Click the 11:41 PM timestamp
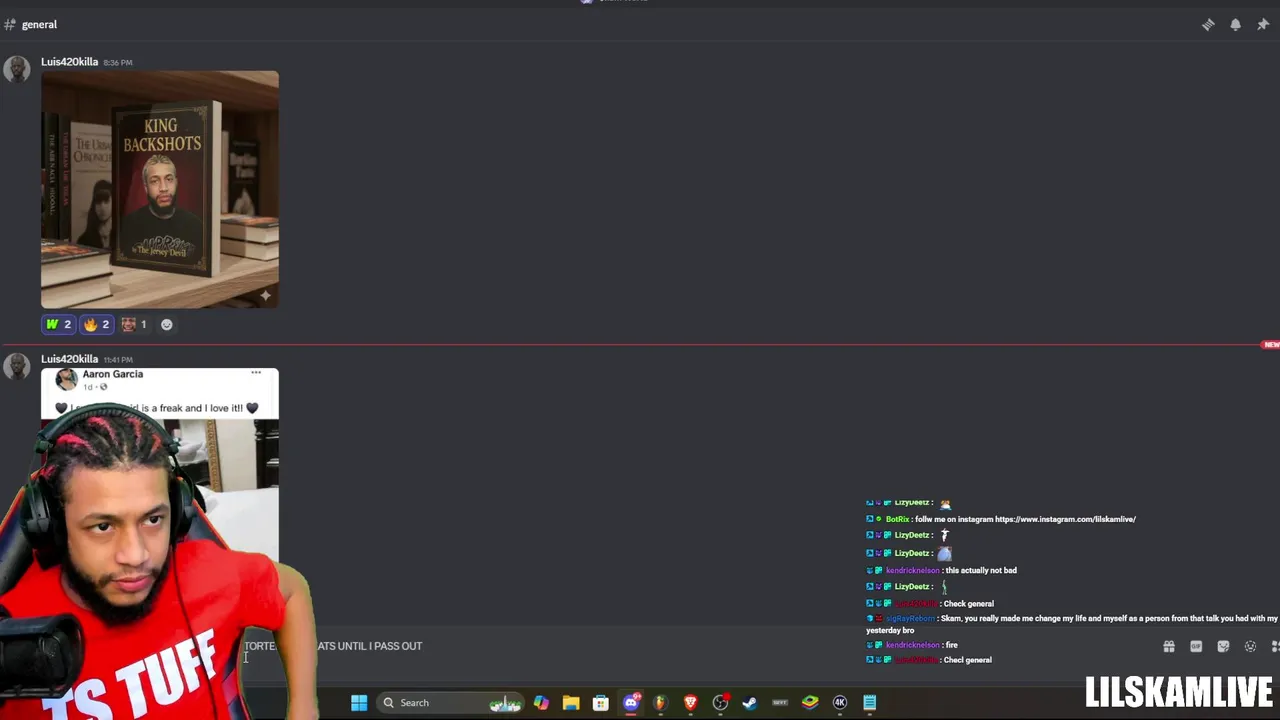The image size is (1280, 720). click(118, 360)
